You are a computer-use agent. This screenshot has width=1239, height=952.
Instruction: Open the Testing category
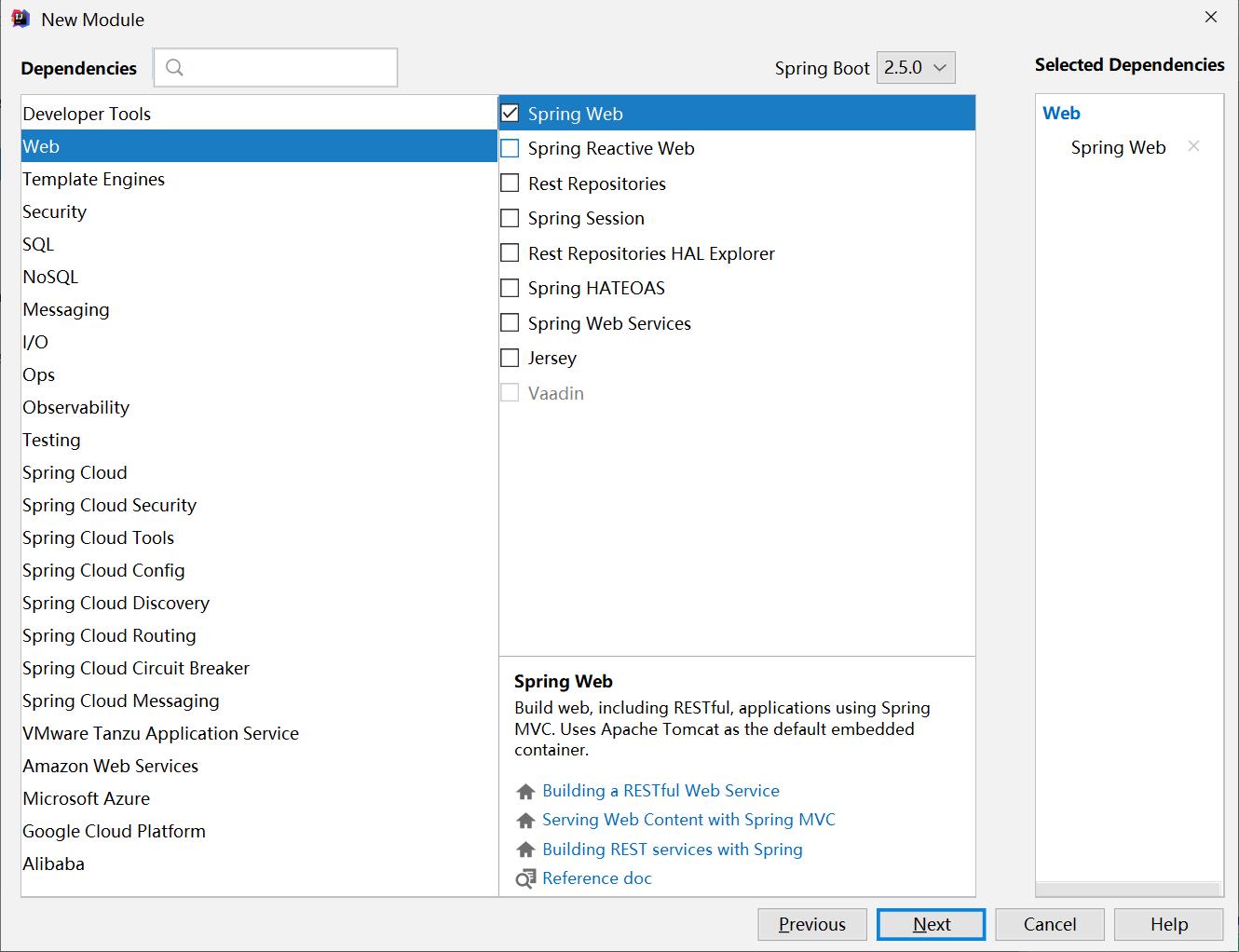tap(259, 440)
